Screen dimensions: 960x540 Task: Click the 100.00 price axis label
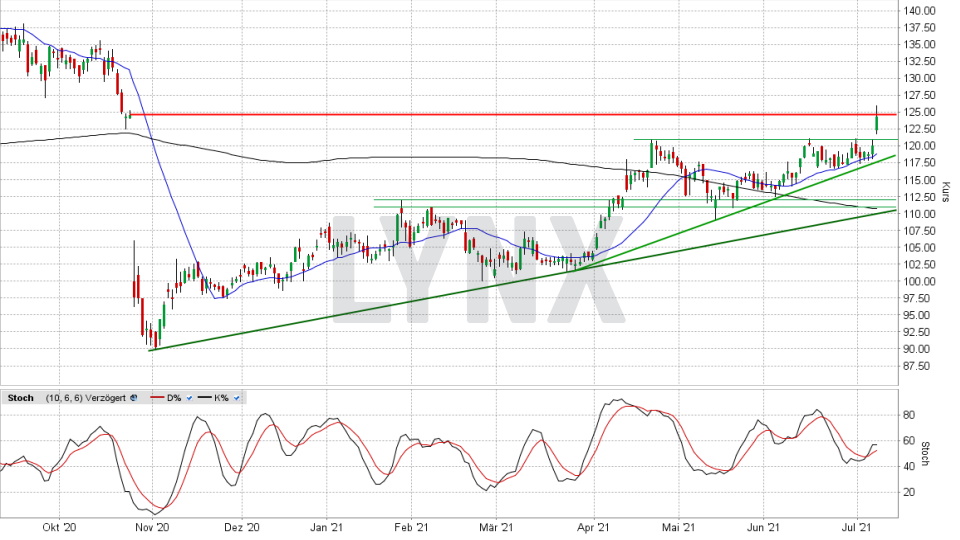tap(920, 282)
